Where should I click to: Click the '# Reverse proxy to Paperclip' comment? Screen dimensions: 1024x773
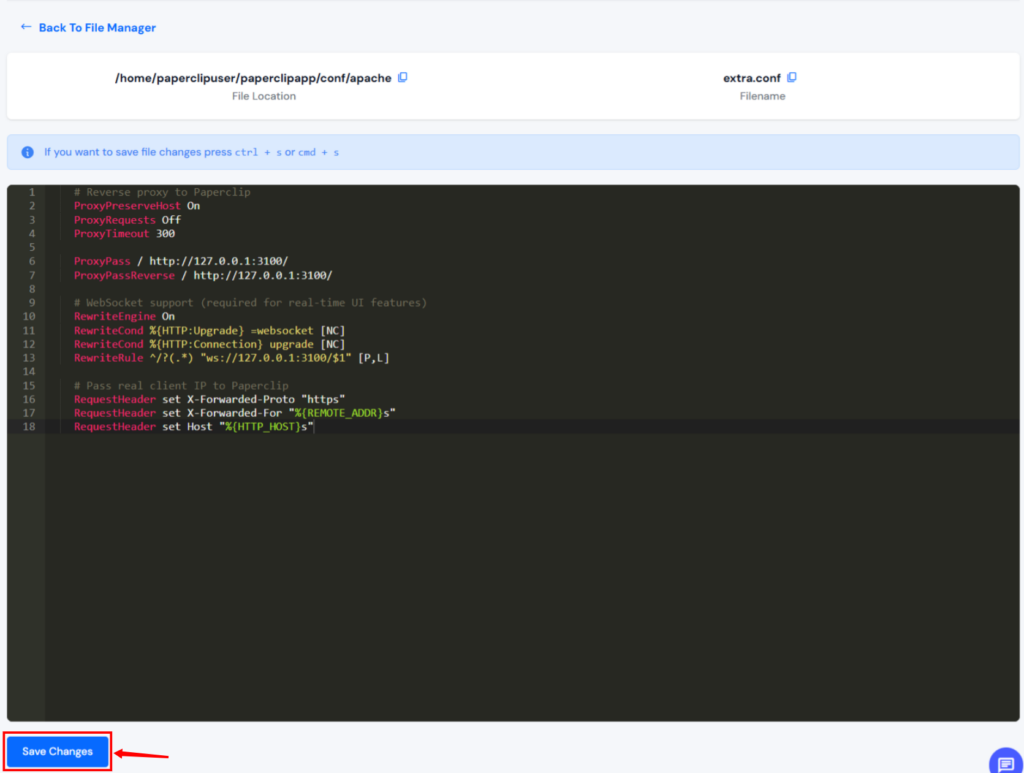pyautogui.click(x=162, y=192)
